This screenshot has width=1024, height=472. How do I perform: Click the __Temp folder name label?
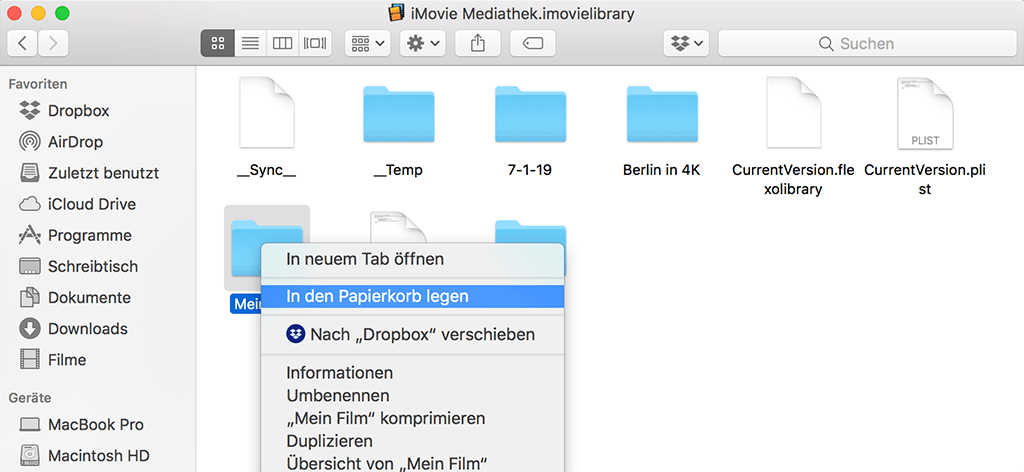coord(398,171)
